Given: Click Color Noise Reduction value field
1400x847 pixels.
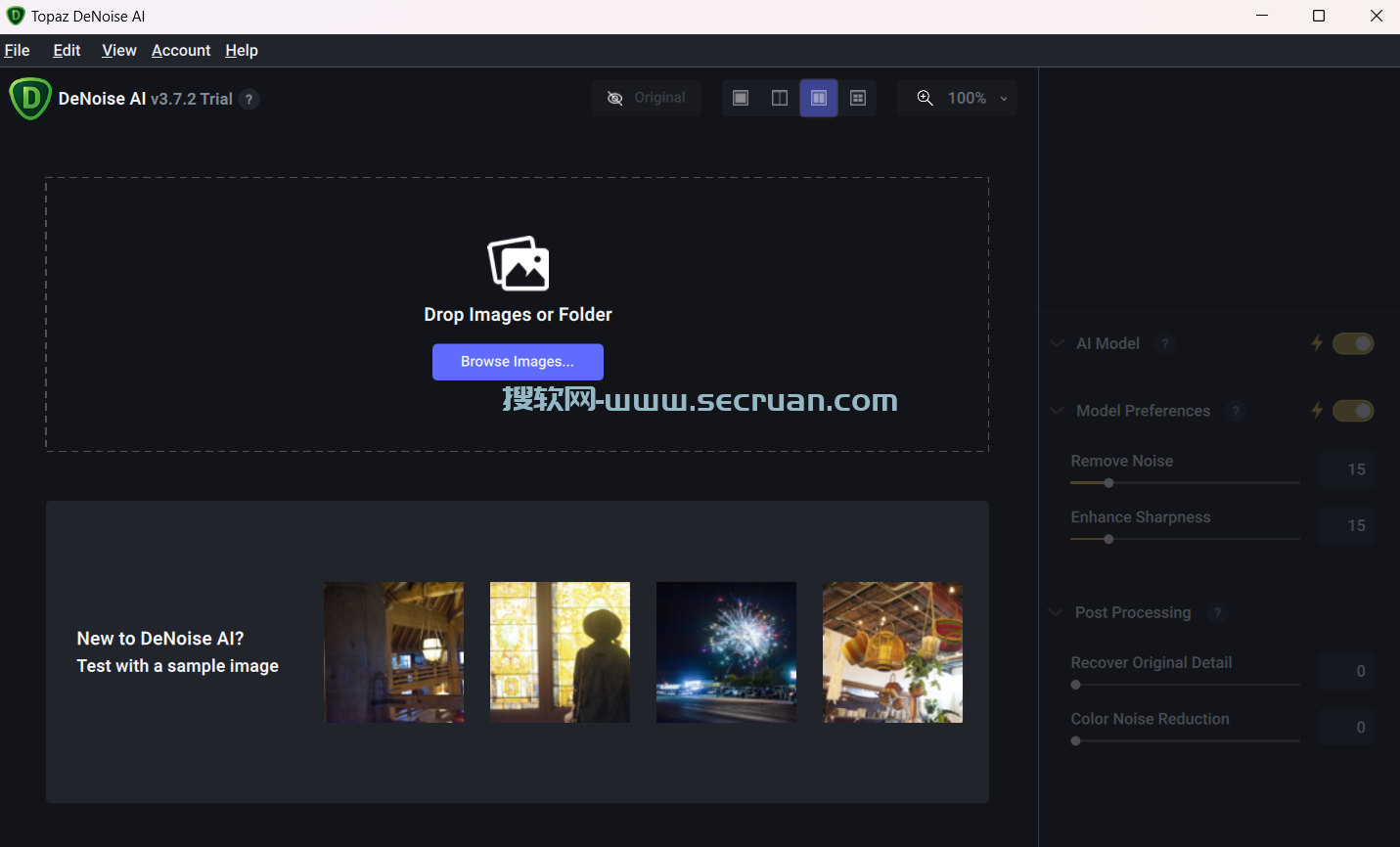Looking at the screenshot, I should point(1347,727).
